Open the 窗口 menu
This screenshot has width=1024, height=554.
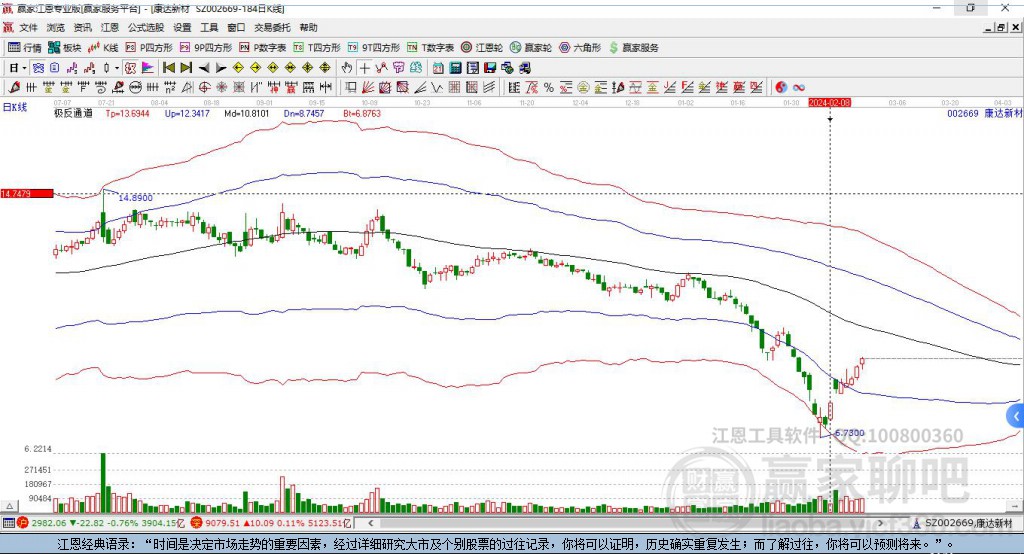point(236,27)
